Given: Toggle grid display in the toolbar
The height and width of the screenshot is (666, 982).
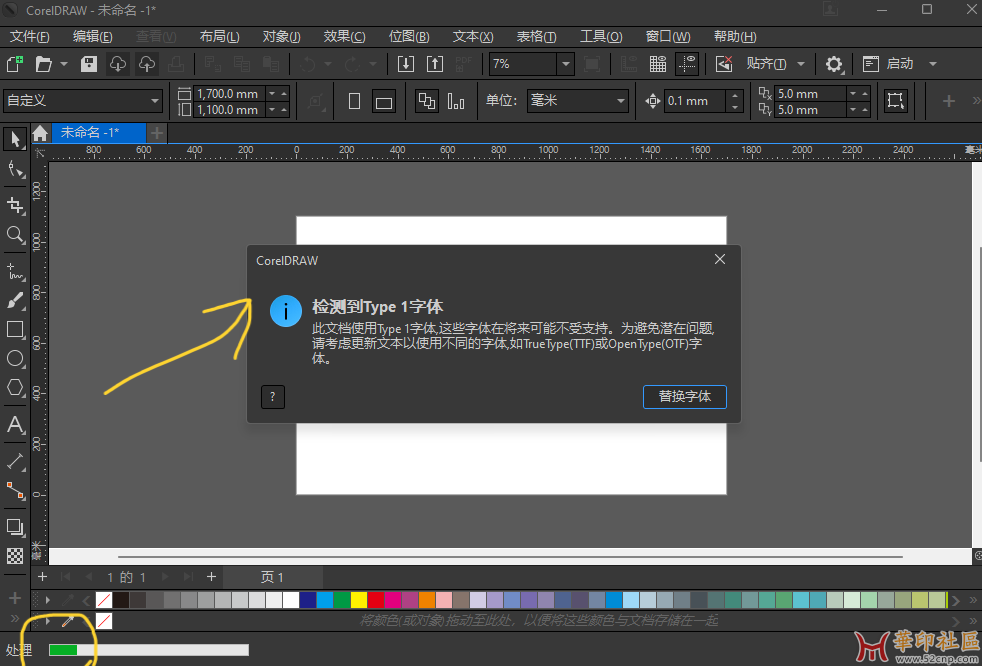Looking at the screenshot, I should tap(658, 64).
